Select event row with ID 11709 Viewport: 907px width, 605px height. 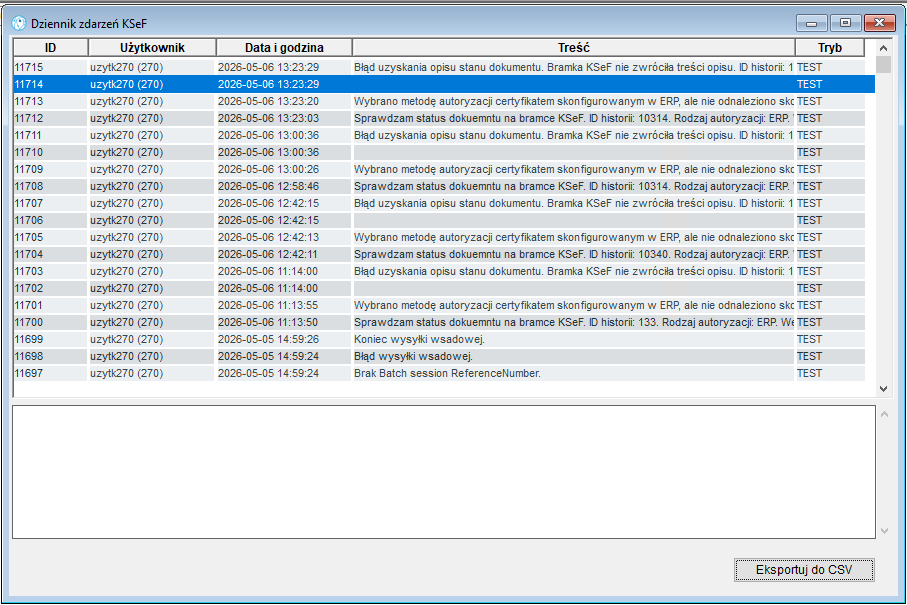pos(439,169)
